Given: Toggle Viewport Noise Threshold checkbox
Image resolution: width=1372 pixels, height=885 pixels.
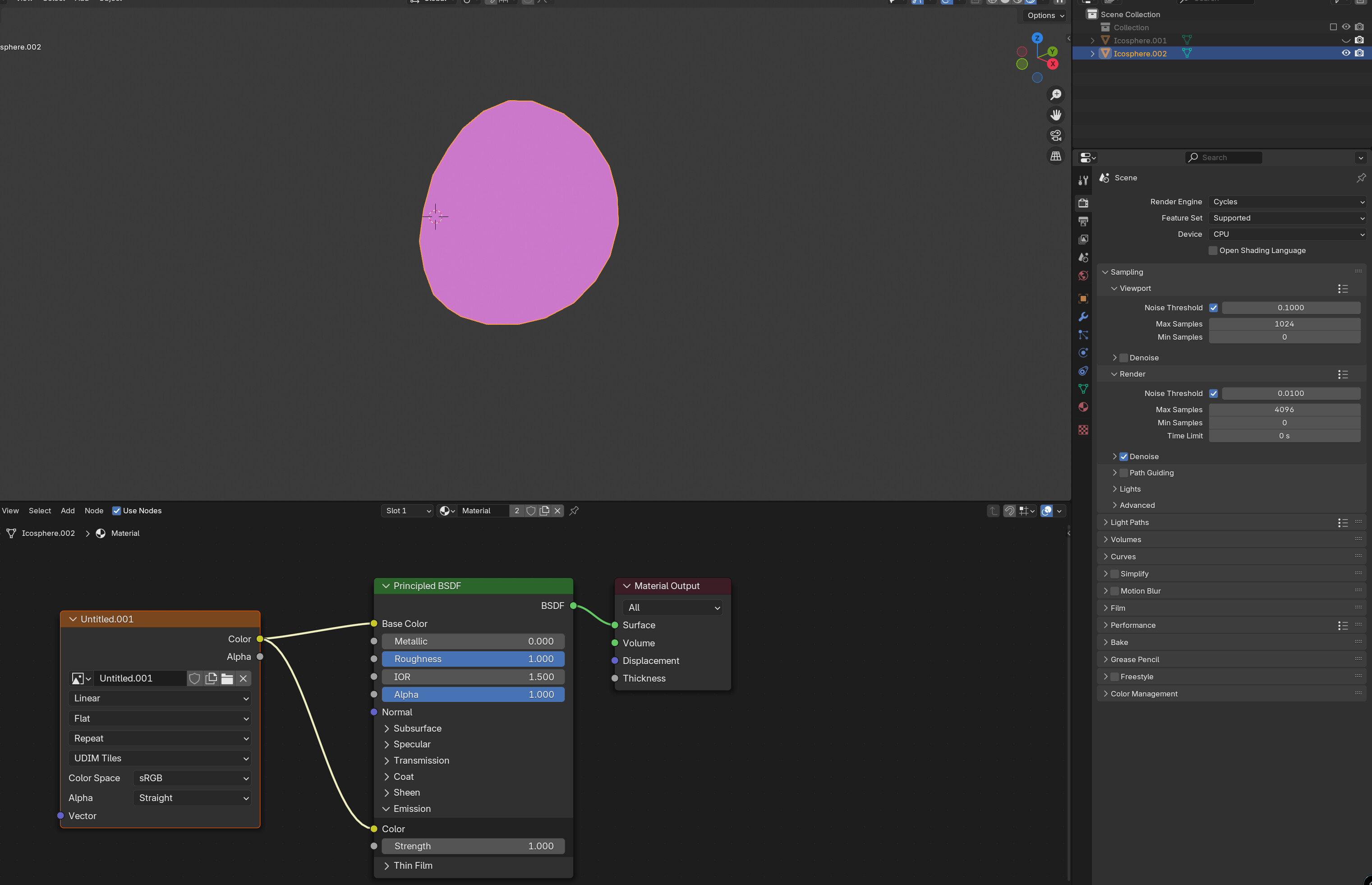Looking at the screenshot, I should point(1213,308).
